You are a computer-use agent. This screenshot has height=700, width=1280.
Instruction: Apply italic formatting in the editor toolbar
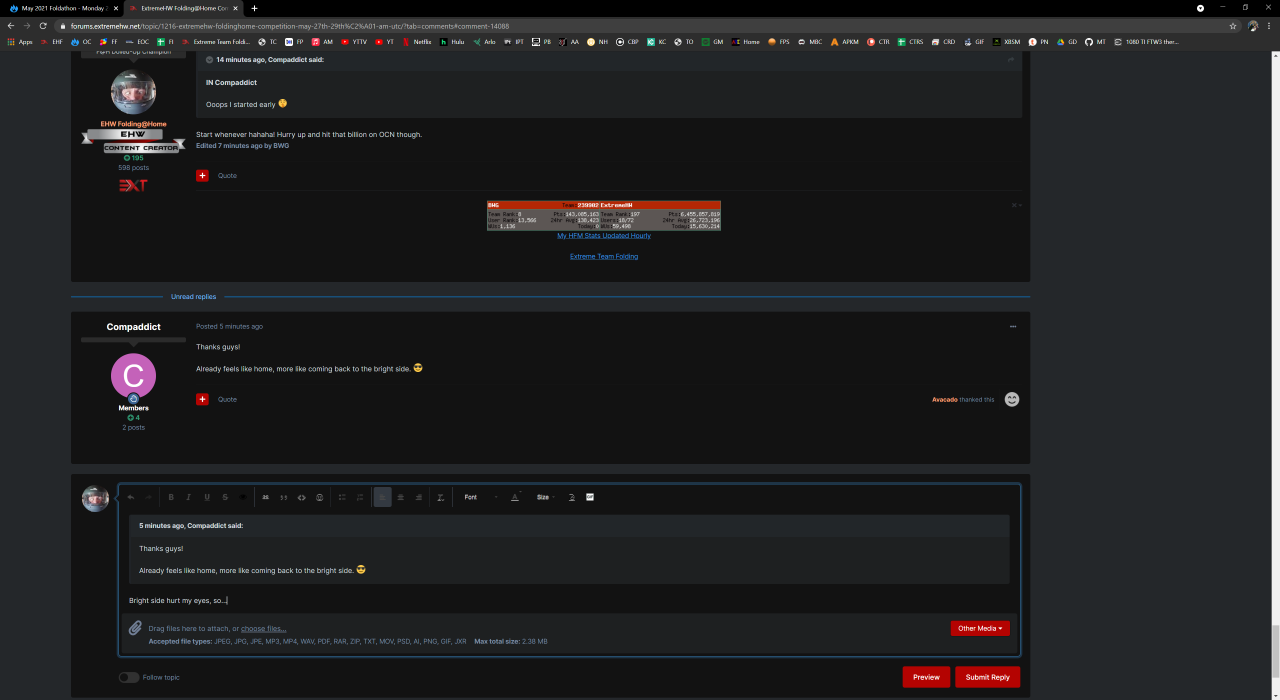coord(189,497)
